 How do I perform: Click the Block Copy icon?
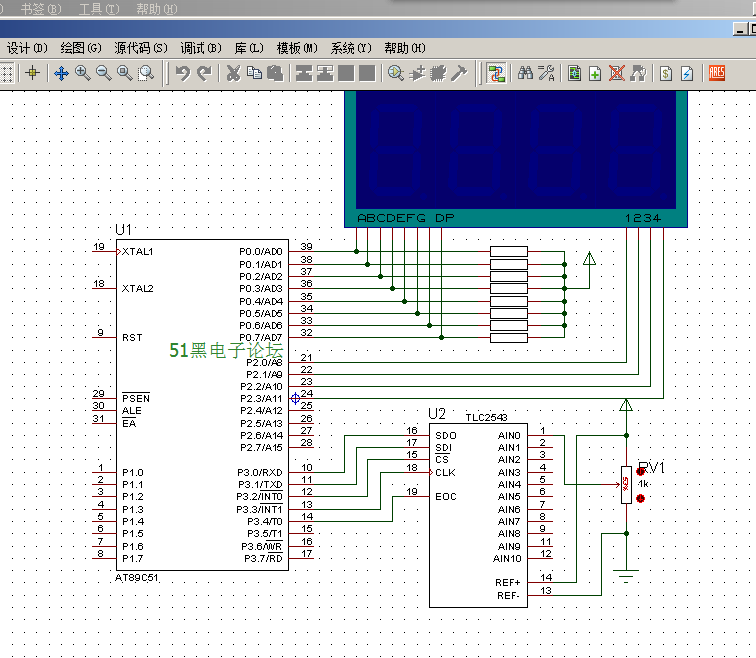(x=304, y=73)
